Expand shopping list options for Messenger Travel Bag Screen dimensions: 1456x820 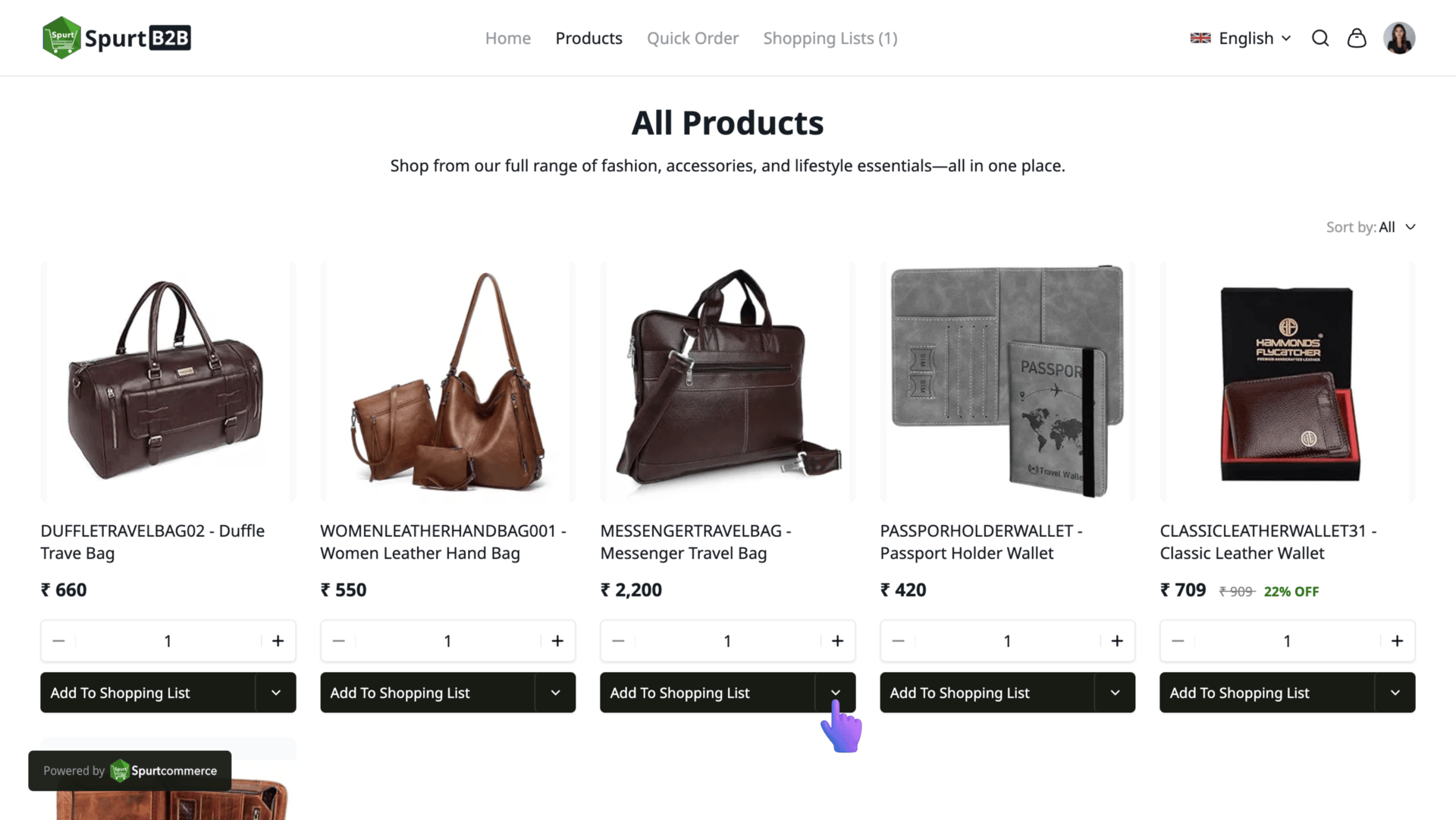coord(836,693)
